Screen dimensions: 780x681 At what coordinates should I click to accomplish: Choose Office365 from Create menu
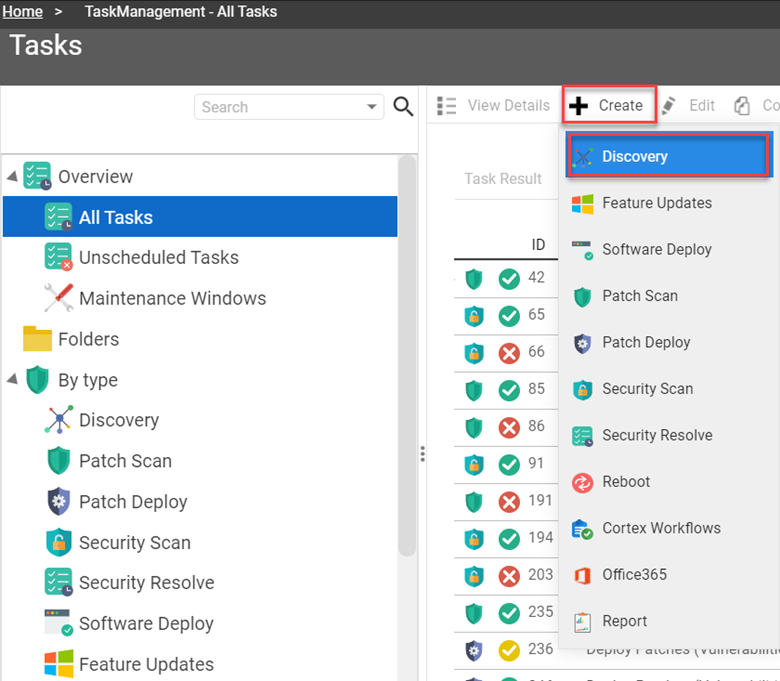669,575
